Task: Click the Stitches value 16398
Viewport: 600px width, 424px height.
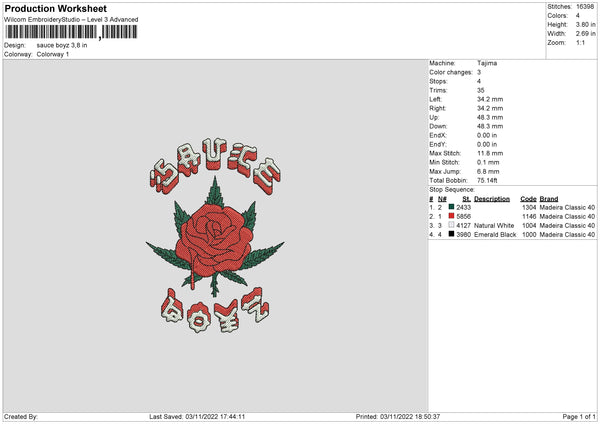Action: click(x=585, y=7)
